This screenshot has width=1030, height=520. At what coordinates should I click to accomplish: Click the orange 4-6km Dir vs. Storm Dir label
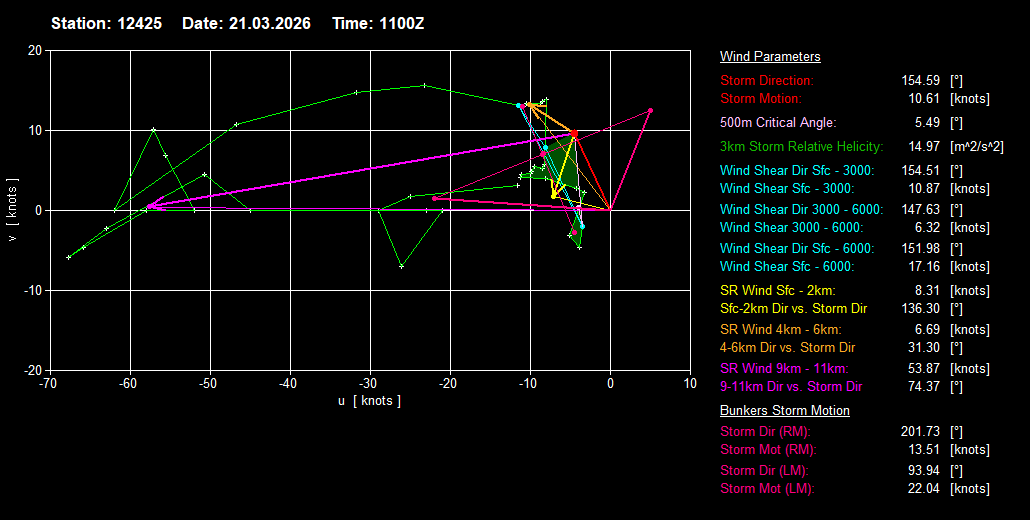coord(788,348)
